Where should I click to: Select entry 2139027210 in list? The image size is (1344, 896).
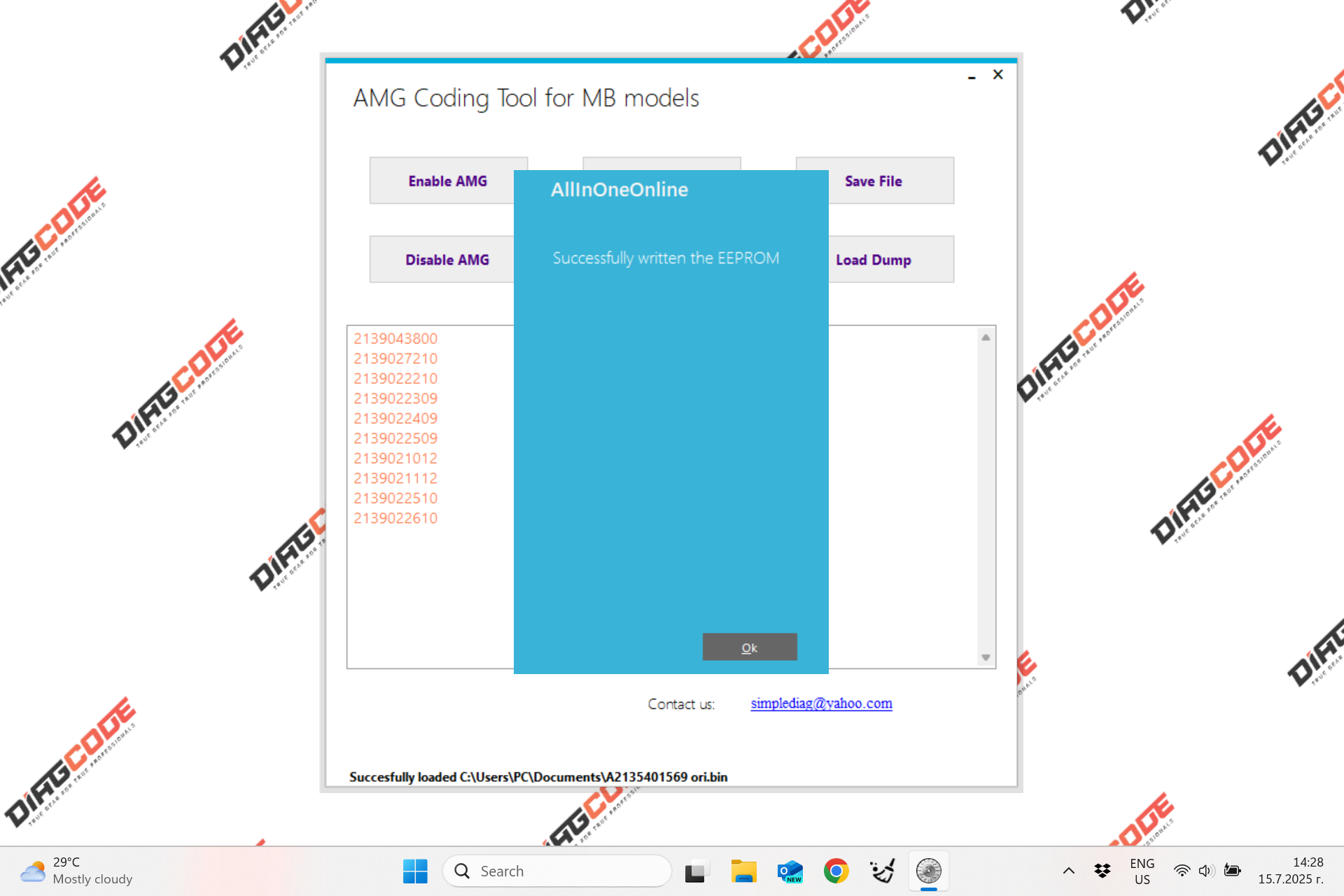(x=395, y=358)
